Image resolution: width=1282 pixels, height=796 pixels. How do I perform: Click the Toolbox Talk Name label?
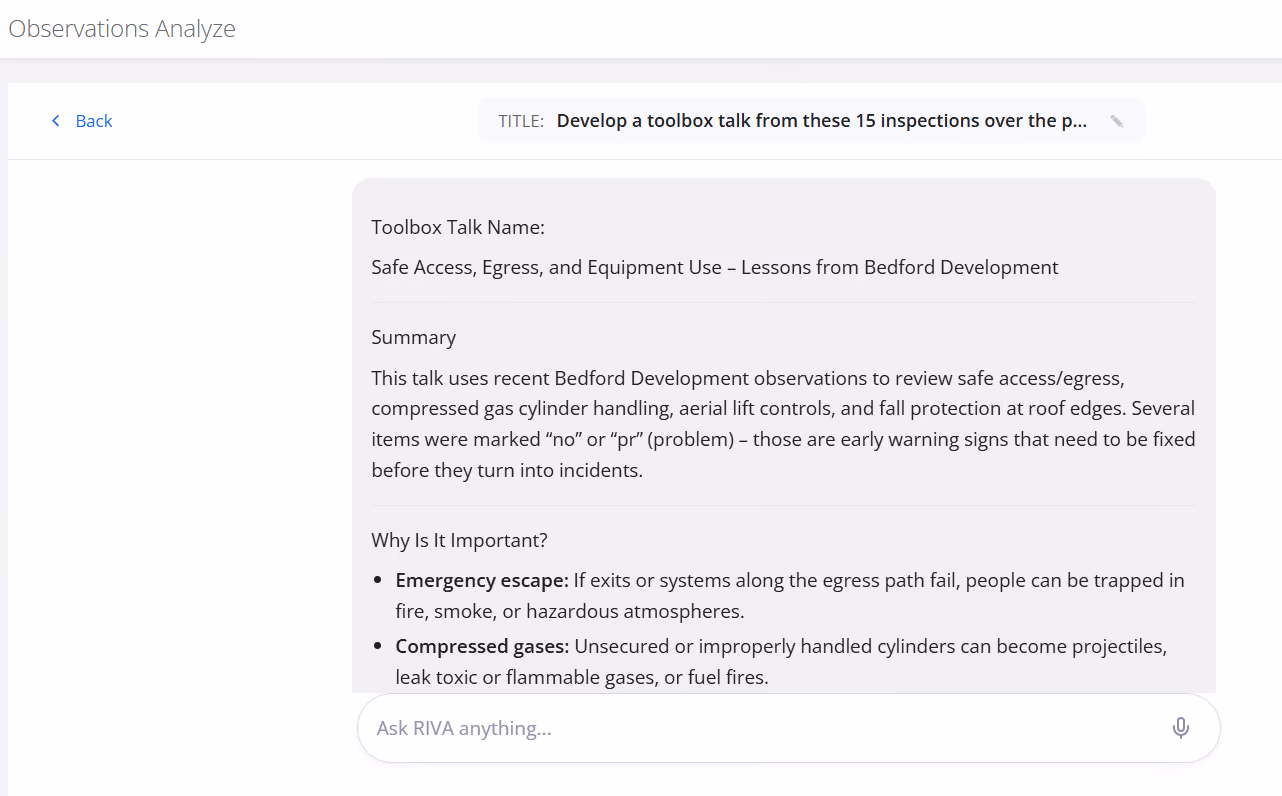(458, 227)
